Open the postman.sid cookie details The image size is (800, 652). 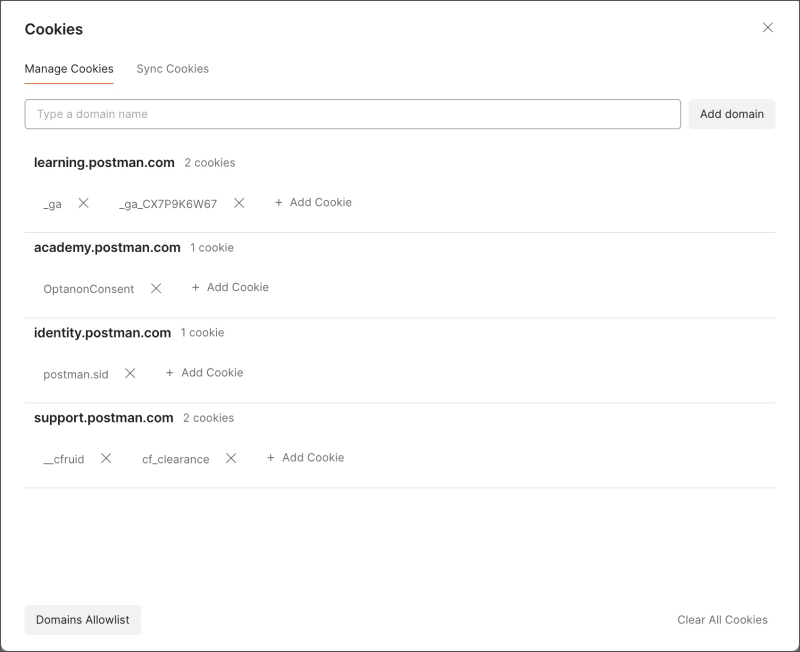click(76, 374)
